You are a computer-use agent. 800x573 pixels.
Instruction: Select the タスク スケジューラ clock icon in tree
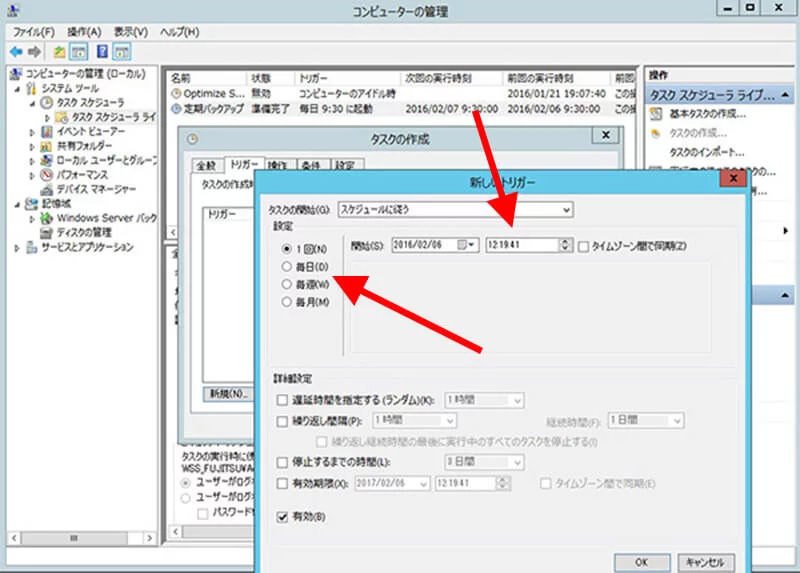[46, 103]
